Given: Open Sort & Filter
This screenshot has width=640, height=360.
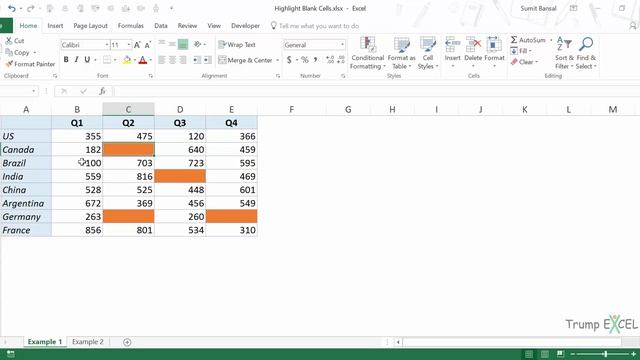Looking at the screenshot, I should coord(564,53).
